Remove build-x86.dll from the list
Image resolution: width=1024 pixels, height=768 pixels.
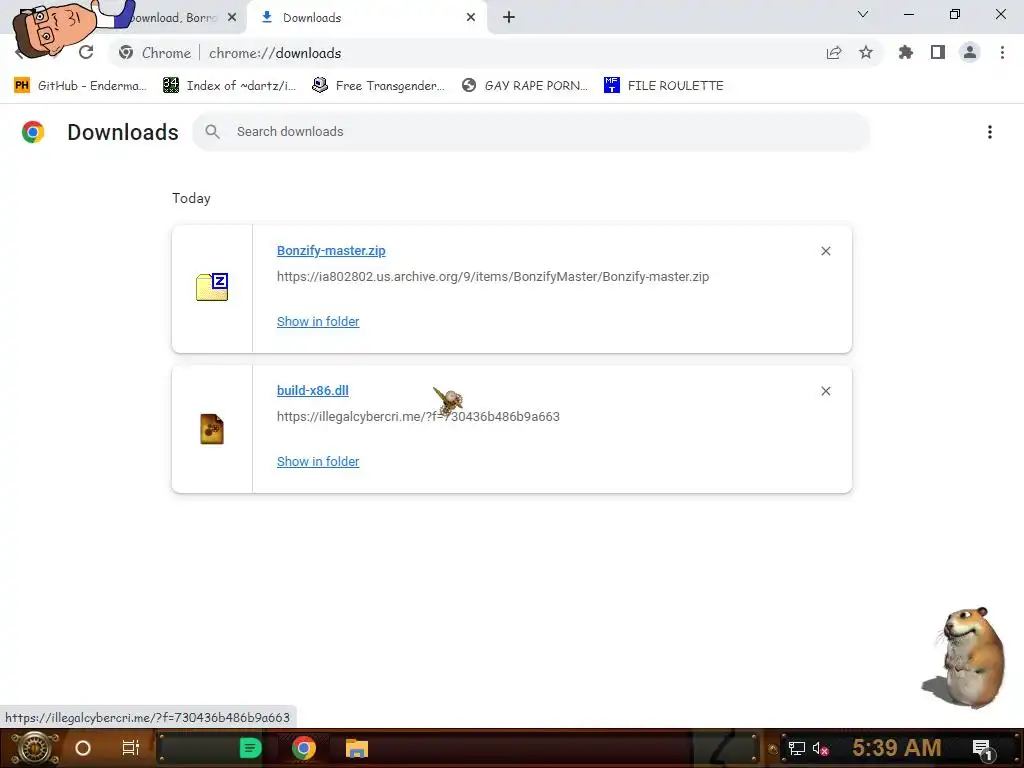825,391
